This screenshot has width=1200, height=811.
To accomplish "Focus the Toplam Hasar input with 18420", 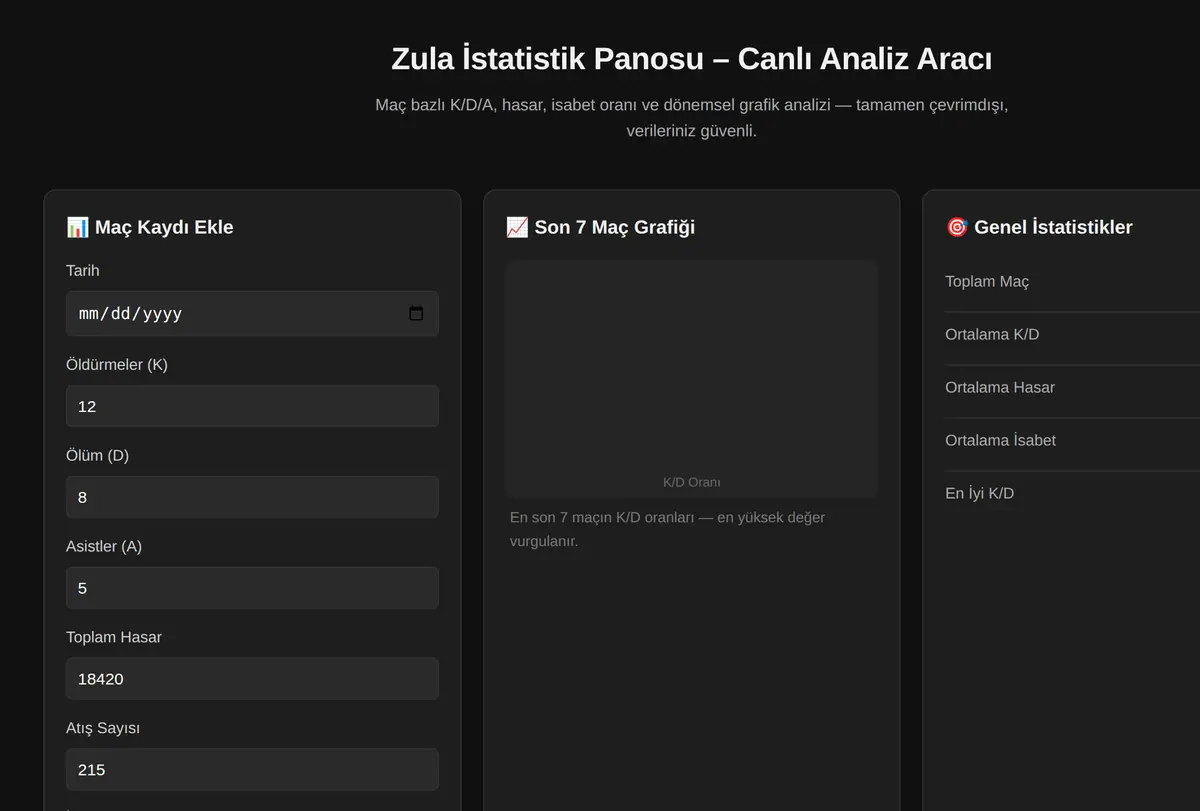I will [252, 679].
